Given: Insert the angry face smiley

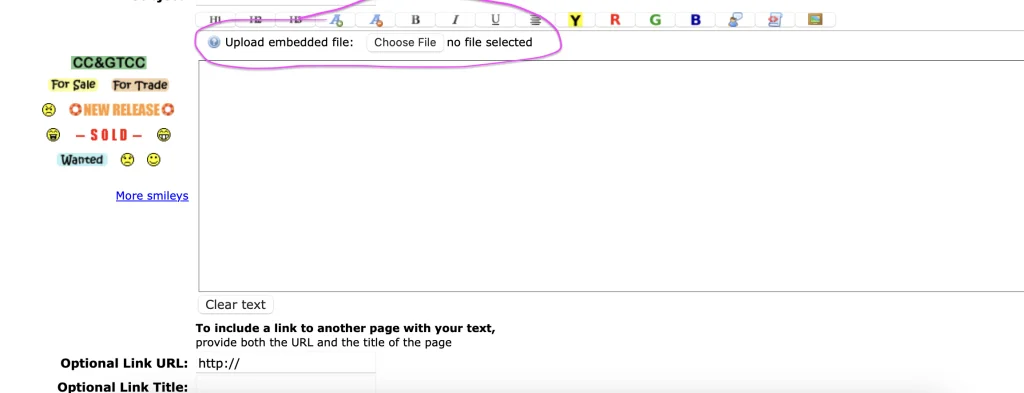Looking at the screenshot, I should pos(49,110).
